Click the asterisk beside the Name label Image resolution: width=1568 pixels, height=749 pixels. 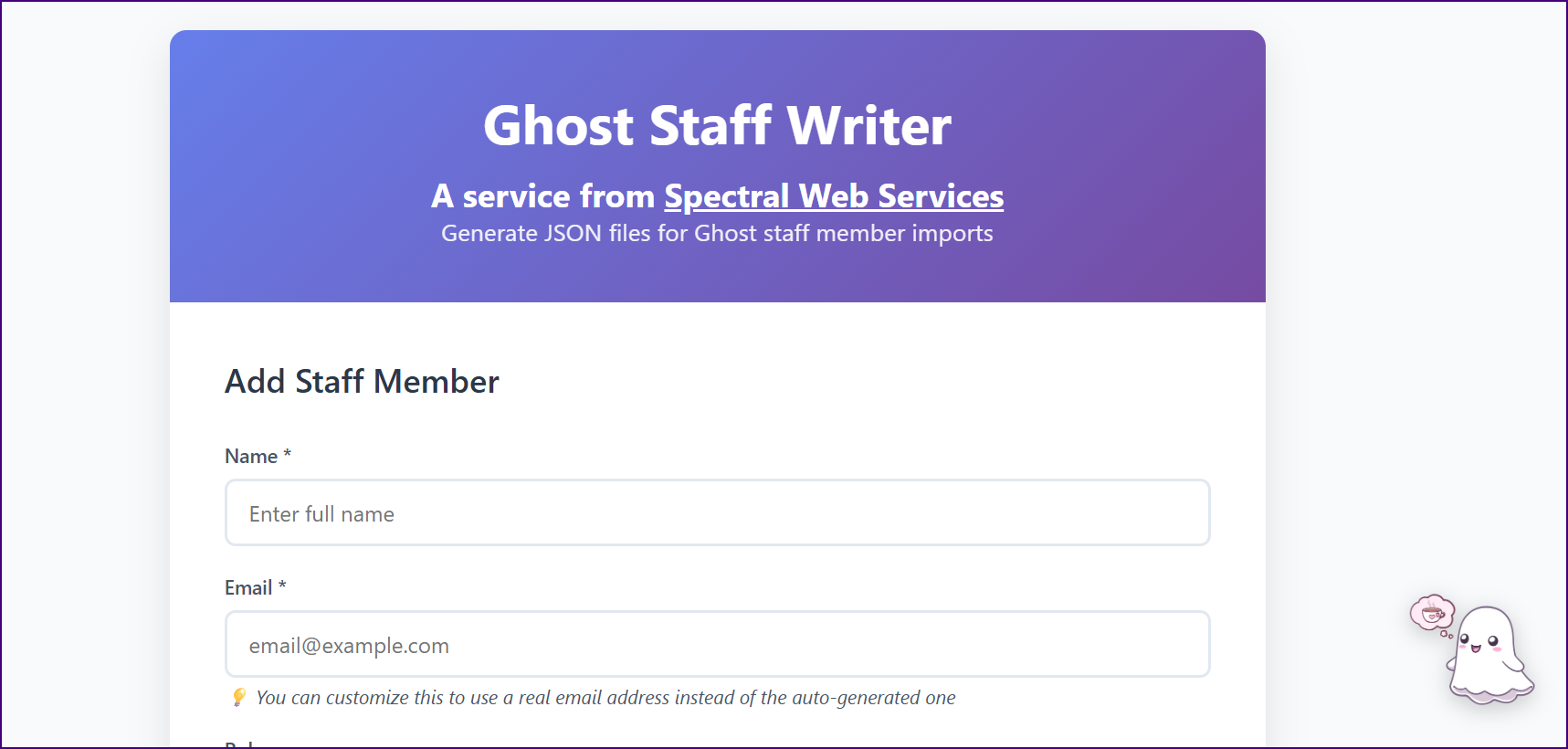point(287,454)
